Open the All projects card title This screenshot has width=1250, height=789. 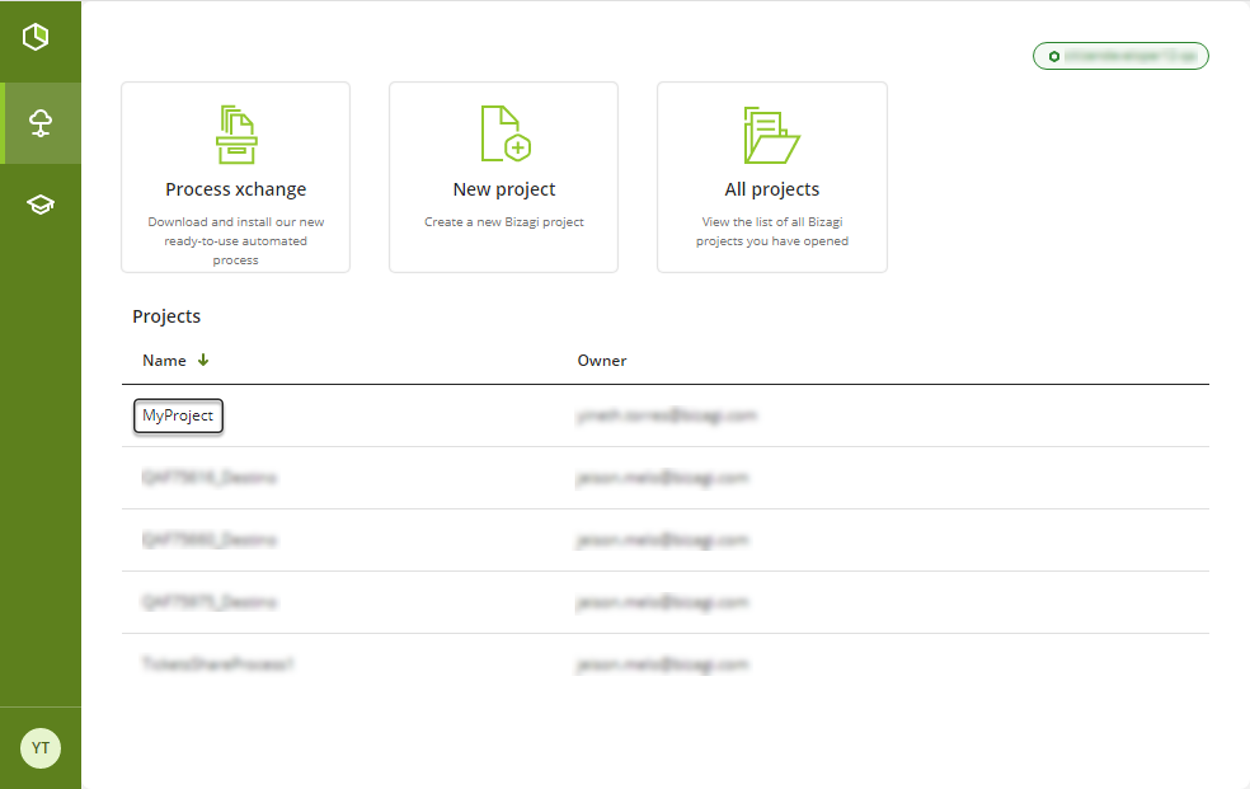(x=772, y=189)
